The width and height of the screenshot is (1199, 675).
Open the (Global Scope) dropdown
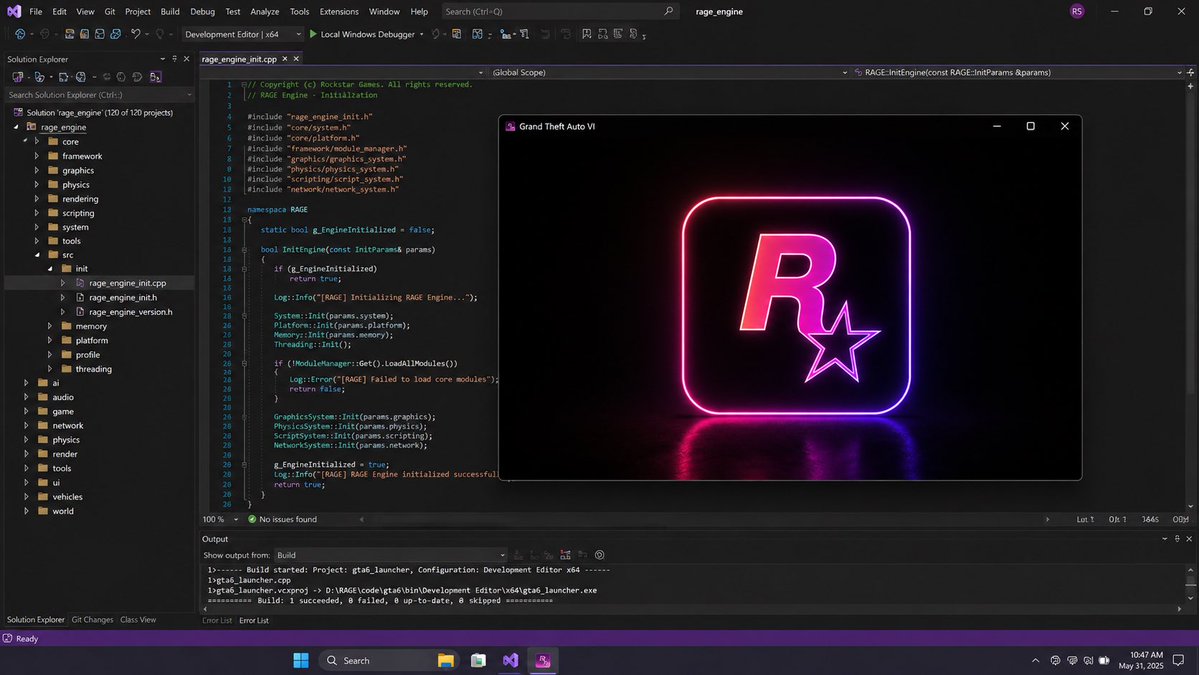[x=671, y=73]
